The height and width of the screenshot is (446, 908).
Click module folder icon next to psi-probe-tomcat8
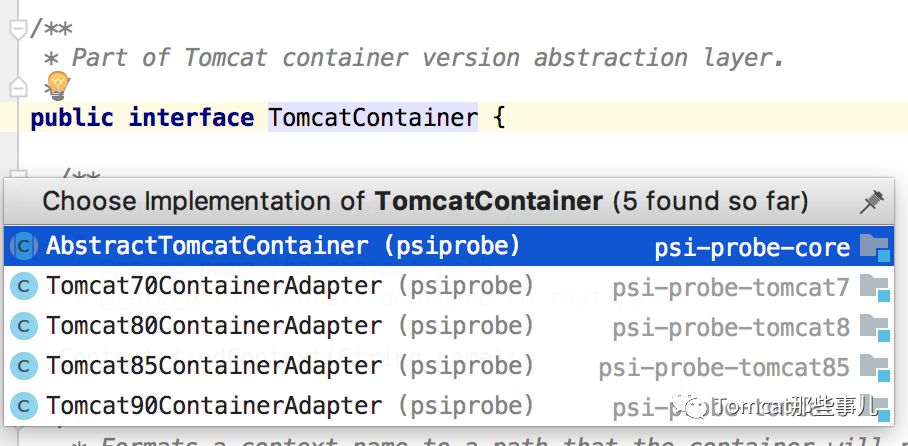874,327
